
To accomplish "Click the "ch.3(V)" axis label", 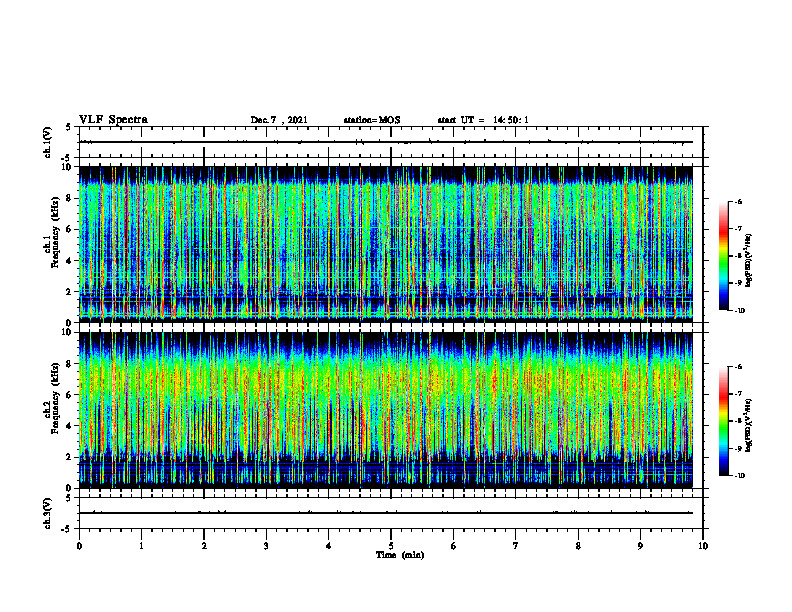I will pyautogui.click(x=47, y=513).
